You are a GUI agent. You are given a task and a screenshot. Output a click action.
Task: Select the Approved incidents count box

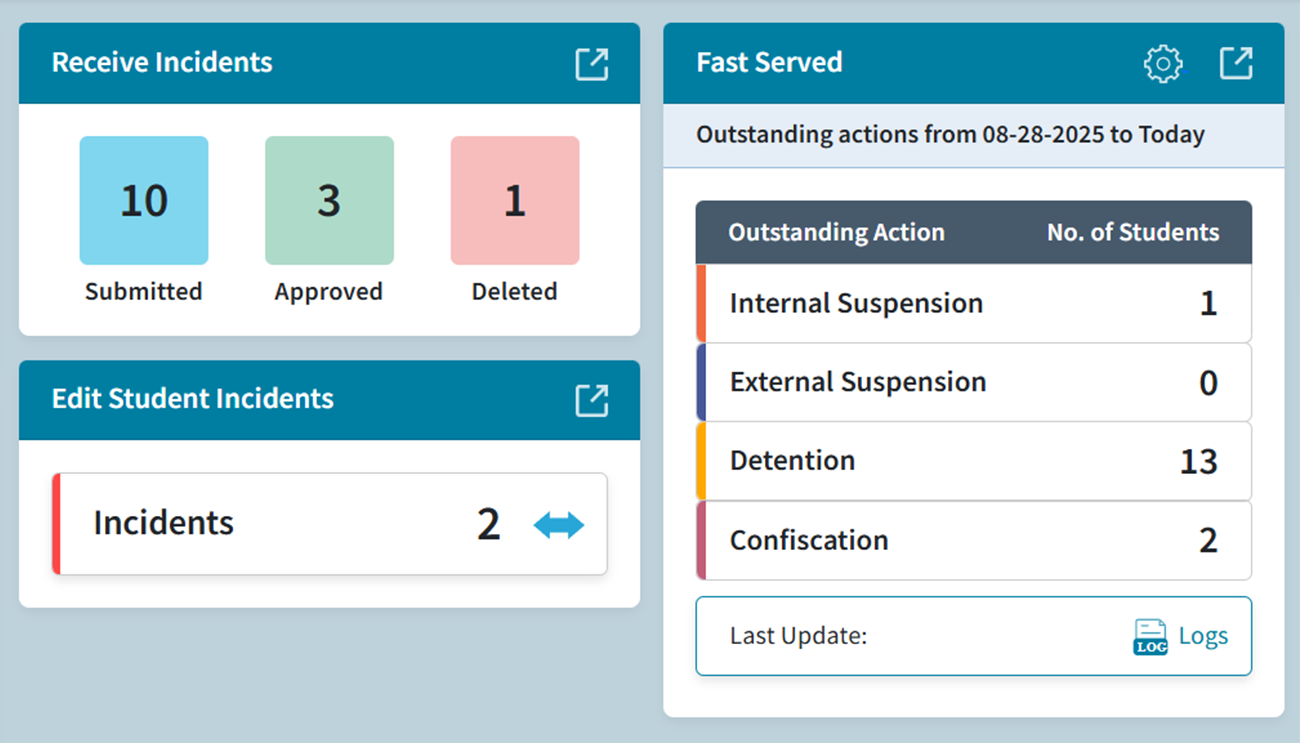click(x=328, y=200)
